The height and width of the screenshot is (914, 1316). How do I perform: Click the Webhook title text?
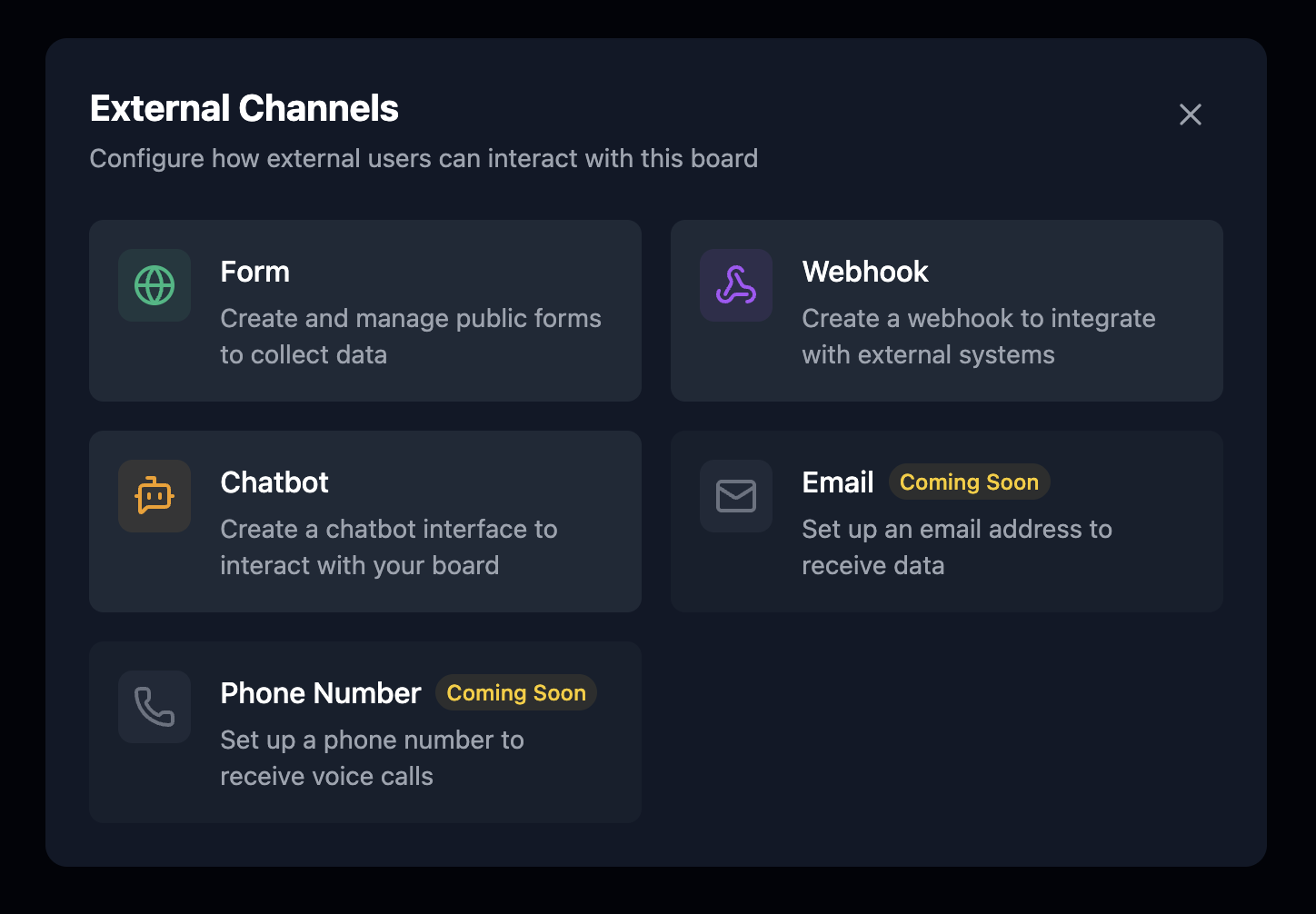(865, 272)
